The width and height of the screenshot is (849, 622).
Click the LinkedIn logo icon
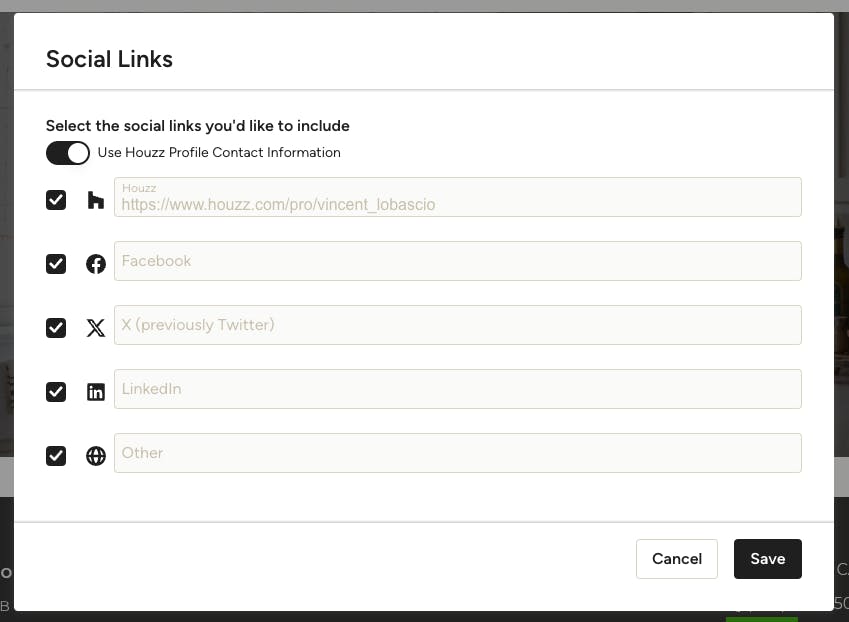(96, 391)
